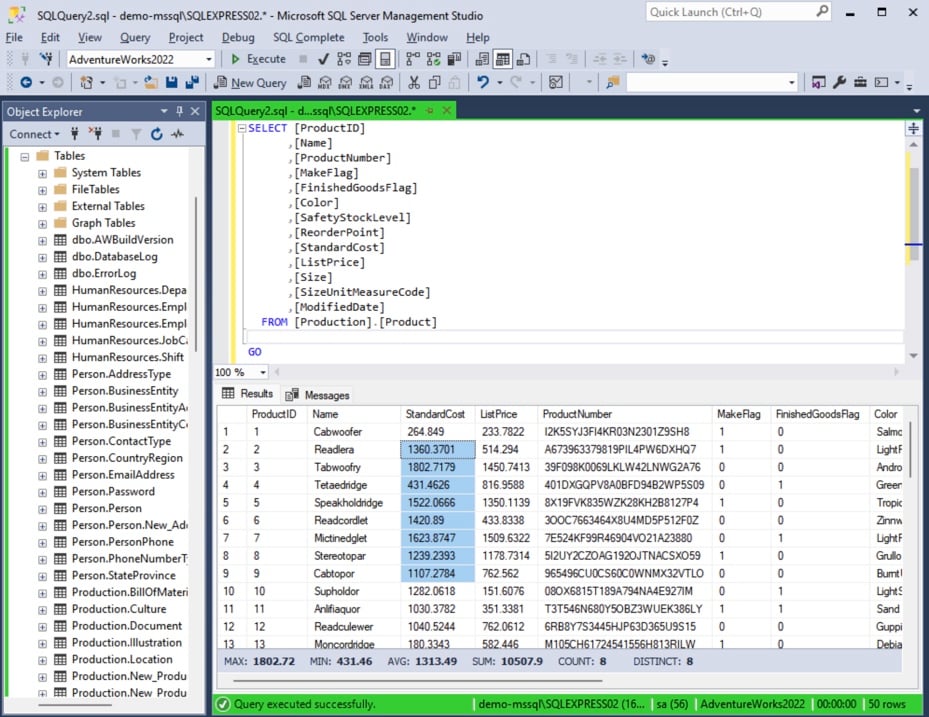Click Object Explorer Activity Monitor icon
929x717 pixels.
[x=177, y=134]
